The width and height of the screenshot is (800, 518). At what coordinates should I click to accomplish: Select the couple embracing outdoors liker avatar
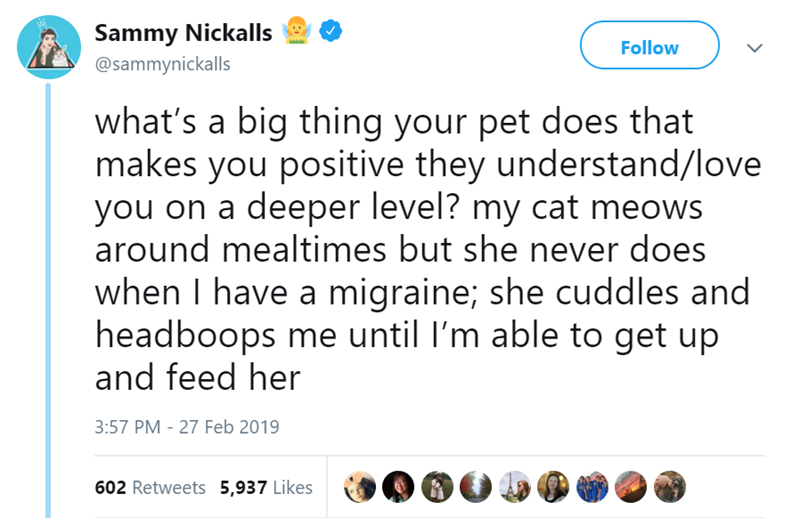436,487
